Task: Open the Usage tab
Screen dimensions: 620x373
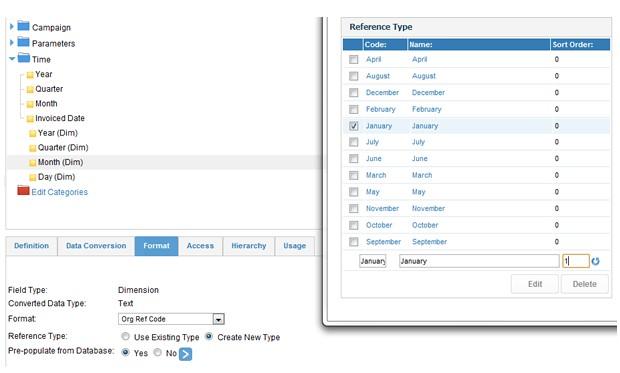Action: tap(295, 246)
